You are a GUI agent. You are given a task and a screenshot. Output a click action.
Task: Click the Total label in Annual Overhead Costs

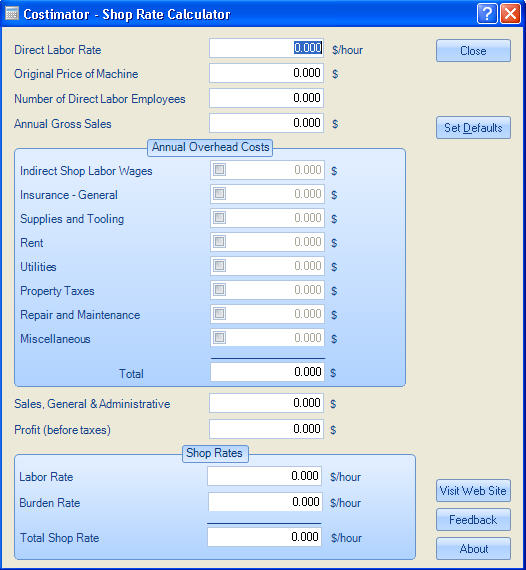point(131,374)
